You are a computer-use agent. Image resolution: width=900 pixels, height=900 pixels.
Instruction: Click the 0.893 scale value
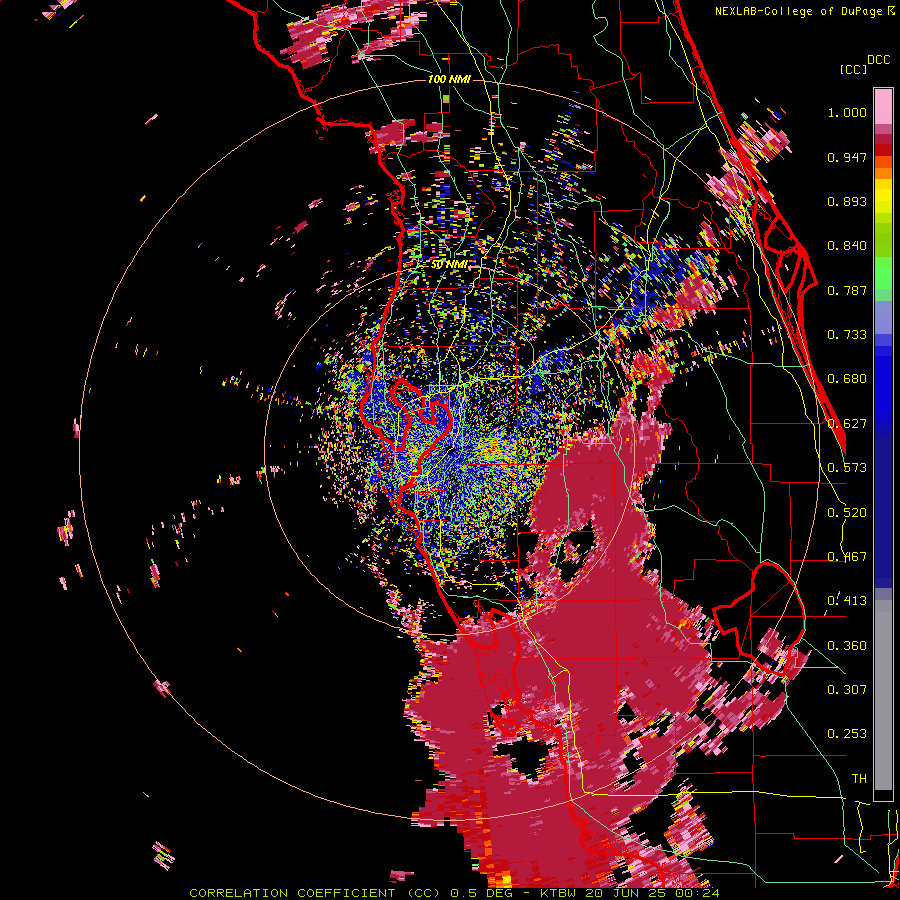(x=847, y=201)
